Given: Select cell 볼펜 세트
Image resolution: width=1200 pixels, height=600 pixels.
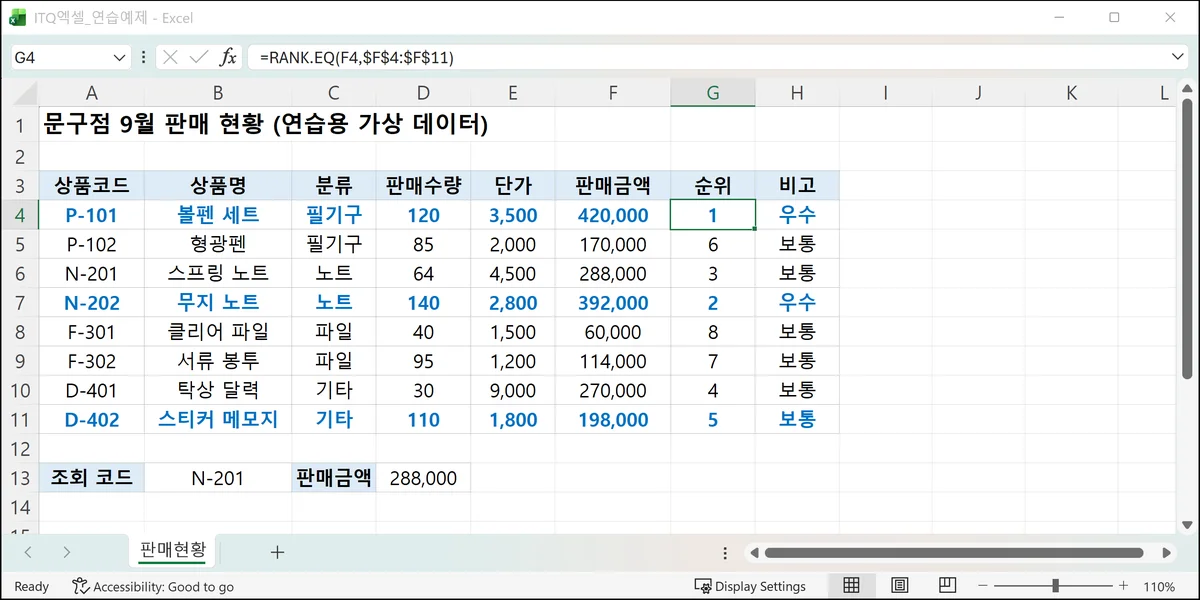Looking at the screenshot, I should click(218, 215).
